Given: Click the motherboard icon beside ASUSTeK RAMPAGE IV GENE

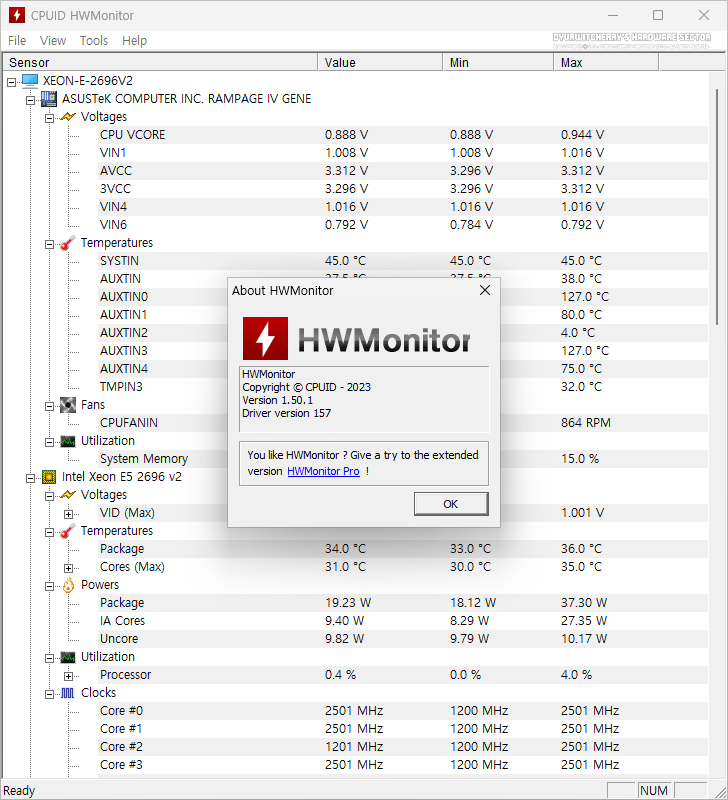Looking at the screenshot, I should point(49,98).
